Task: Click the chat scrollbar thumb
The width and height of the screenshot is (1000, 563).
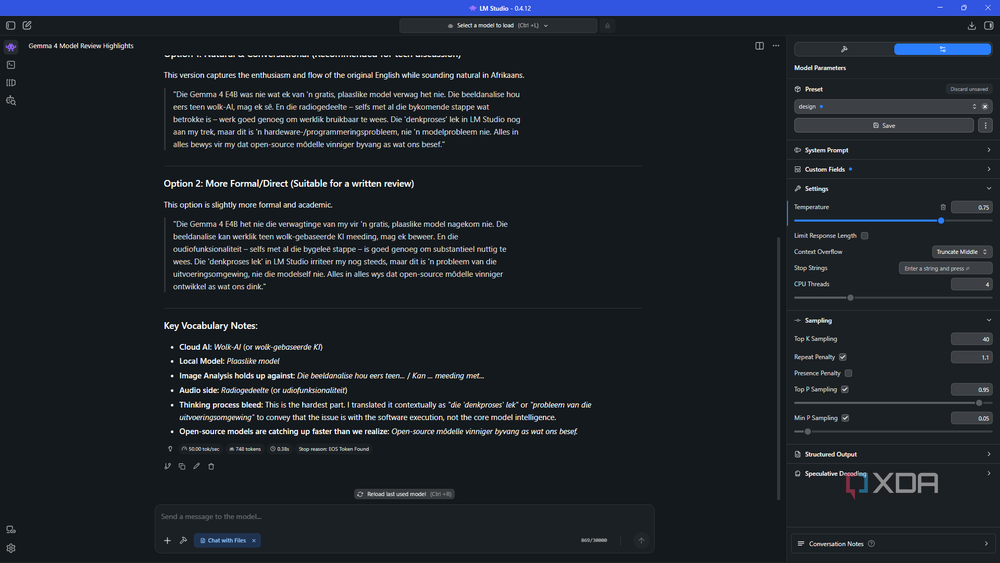Action: click(x=778, y=369)
